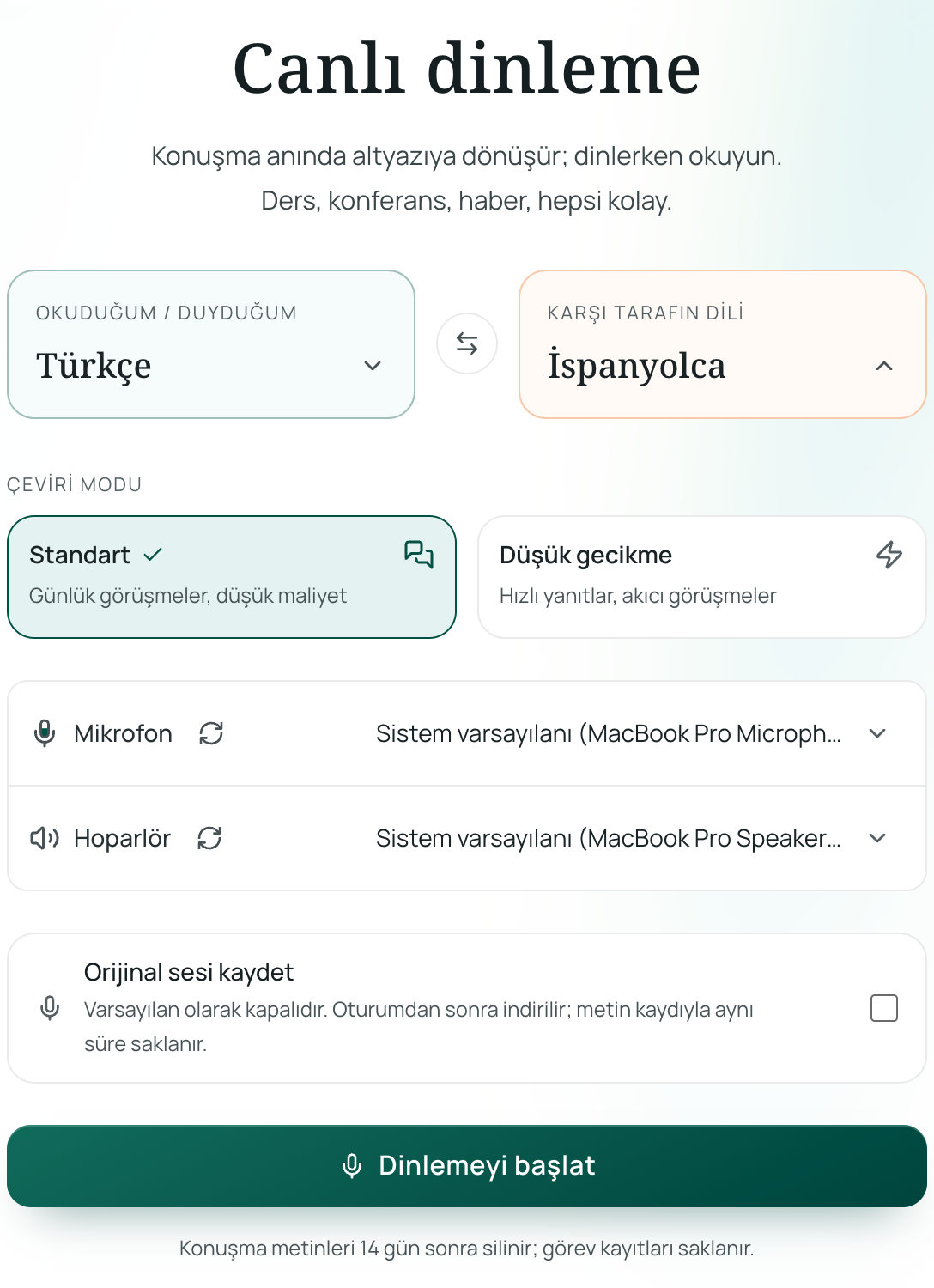Click the KARŞI TARAFIN DİLİ label
Viewport: 934px width, 1288px height.
click(646, 313)
